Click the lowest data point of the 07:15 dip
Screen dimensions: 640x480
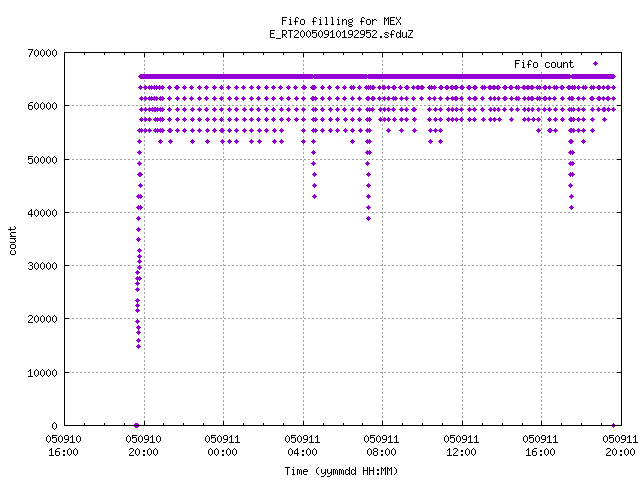pos(369,219)
